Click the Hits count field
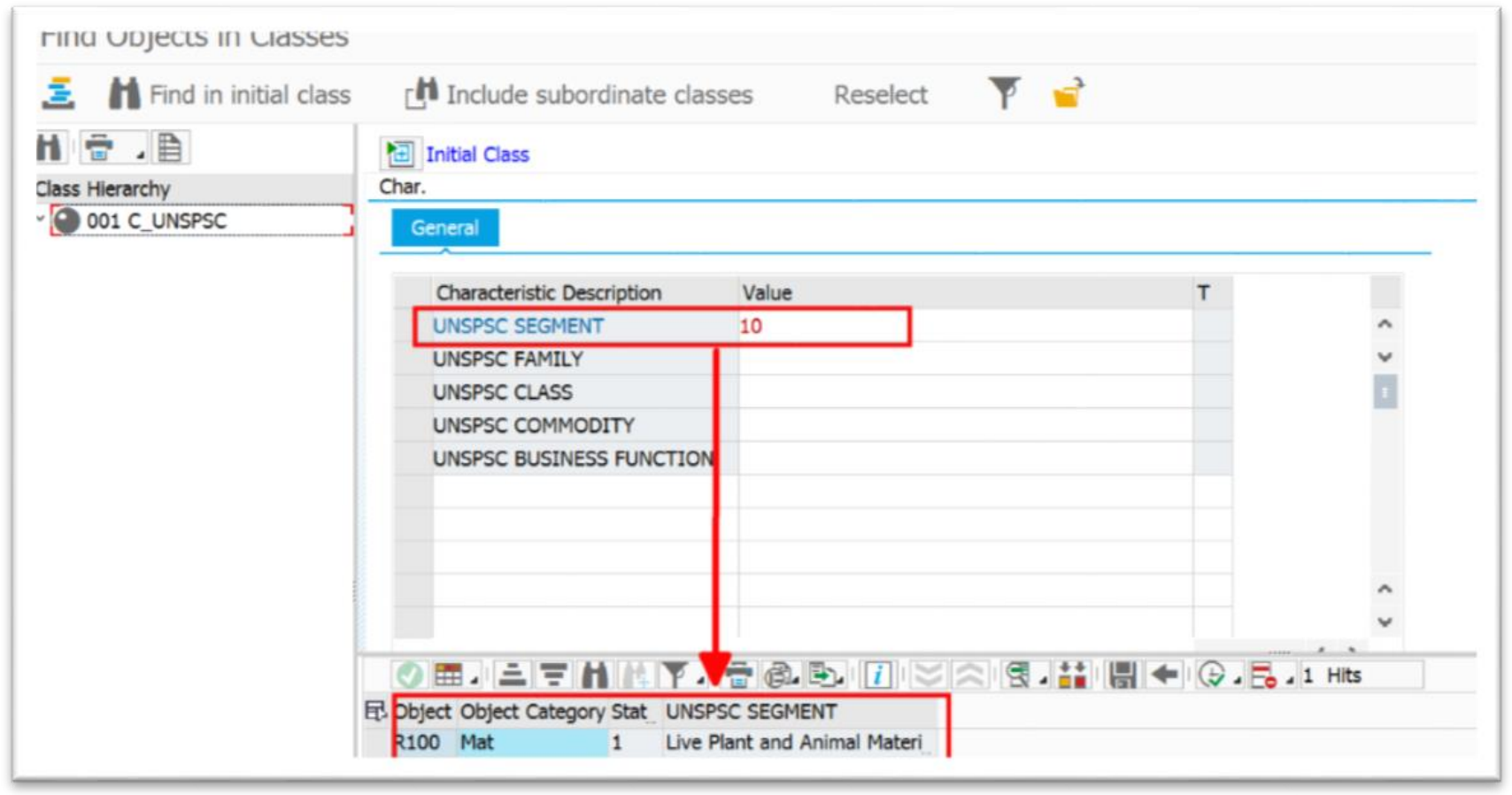This screenshot has width=1512, height=795. tap(1361, 675)
